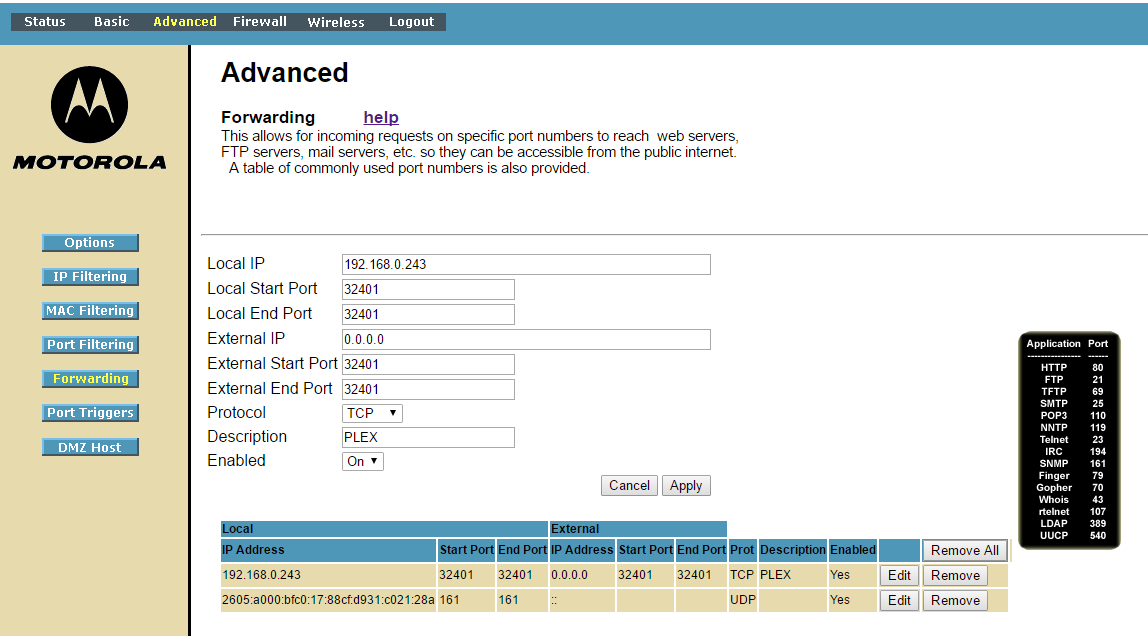Screen dimensions: 1148x636
Task: Open the Options sidebar page
Action: click(90, 242)
